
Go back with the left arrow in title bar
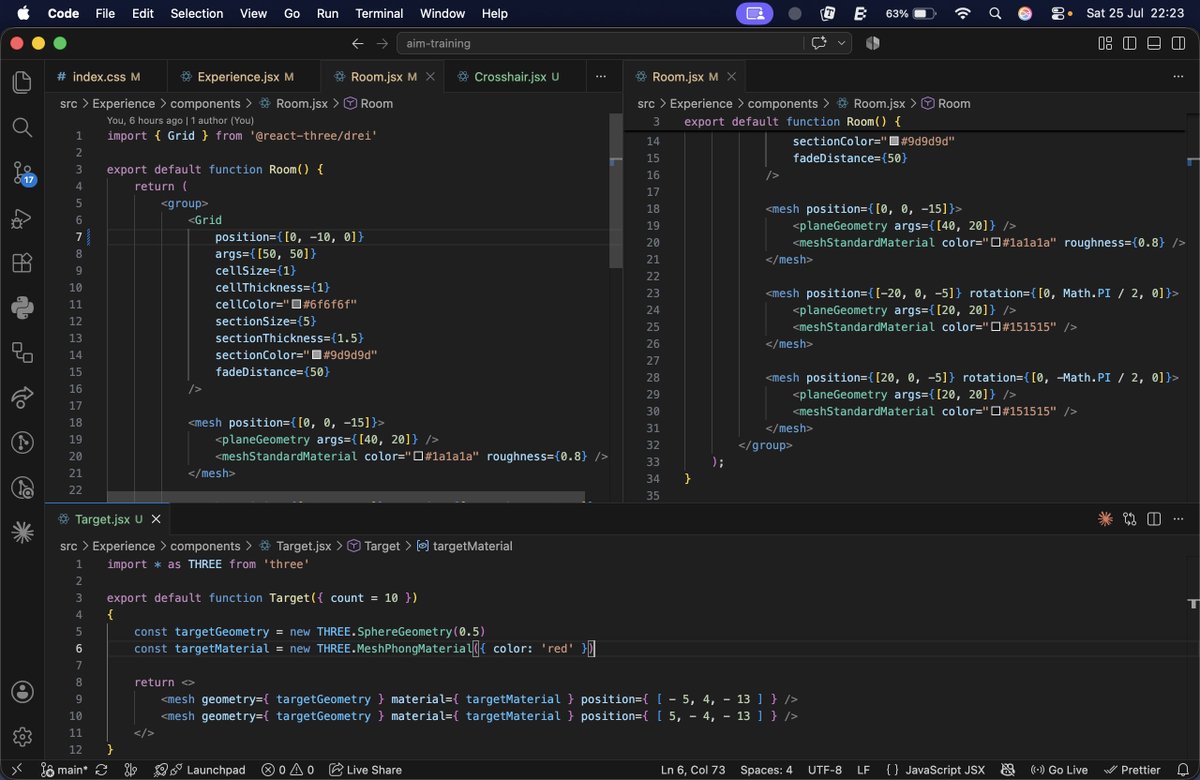point(358,44)
